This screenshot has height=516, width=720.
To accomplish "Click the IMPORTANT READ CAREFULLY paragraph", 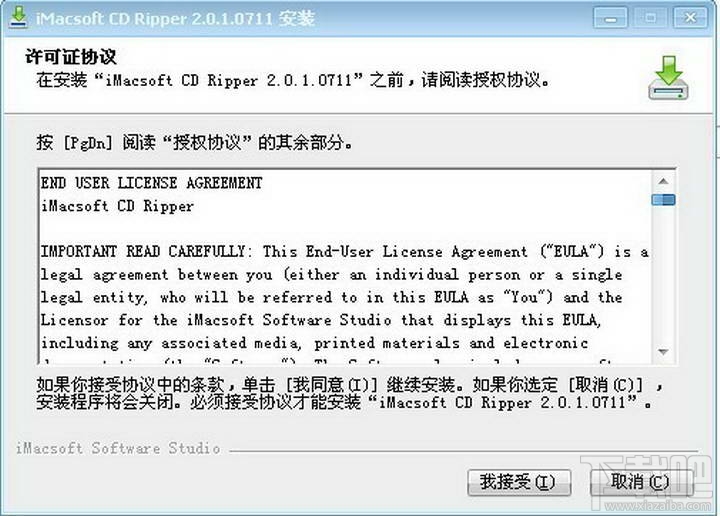I will (x=344, y=297).
